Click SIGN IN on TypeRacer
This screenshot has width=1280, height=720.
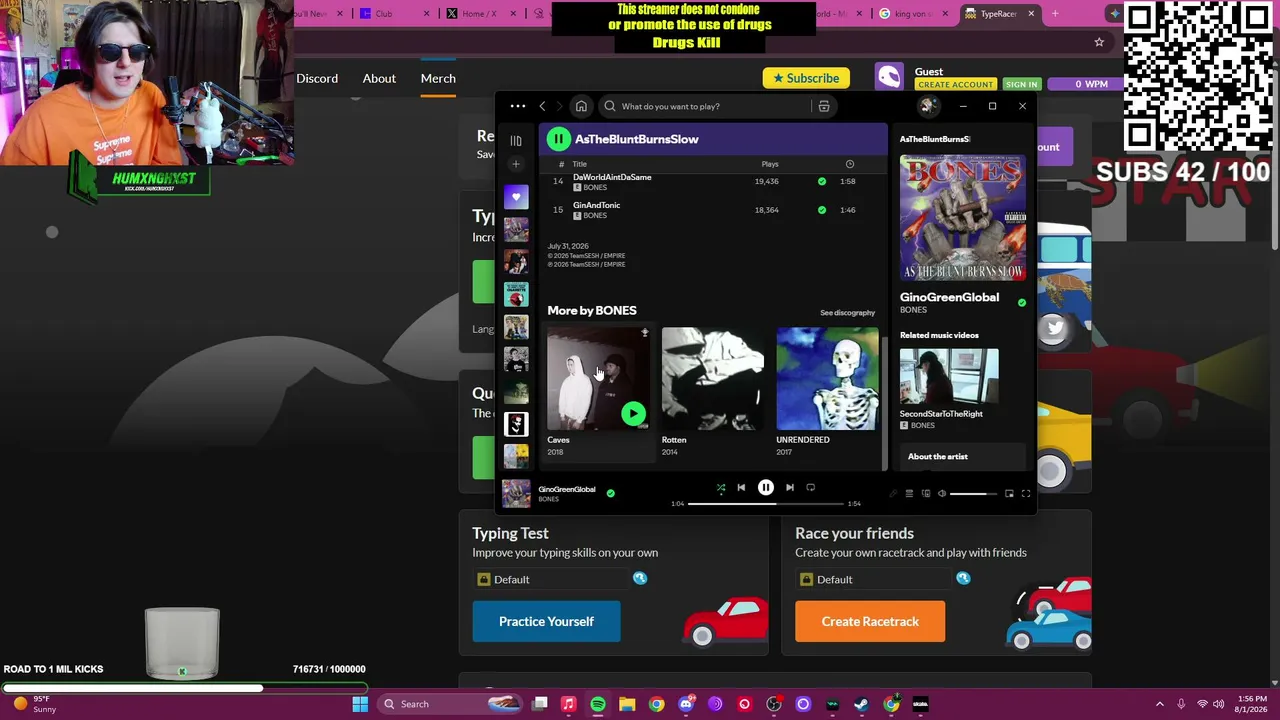click(1021, 85)
